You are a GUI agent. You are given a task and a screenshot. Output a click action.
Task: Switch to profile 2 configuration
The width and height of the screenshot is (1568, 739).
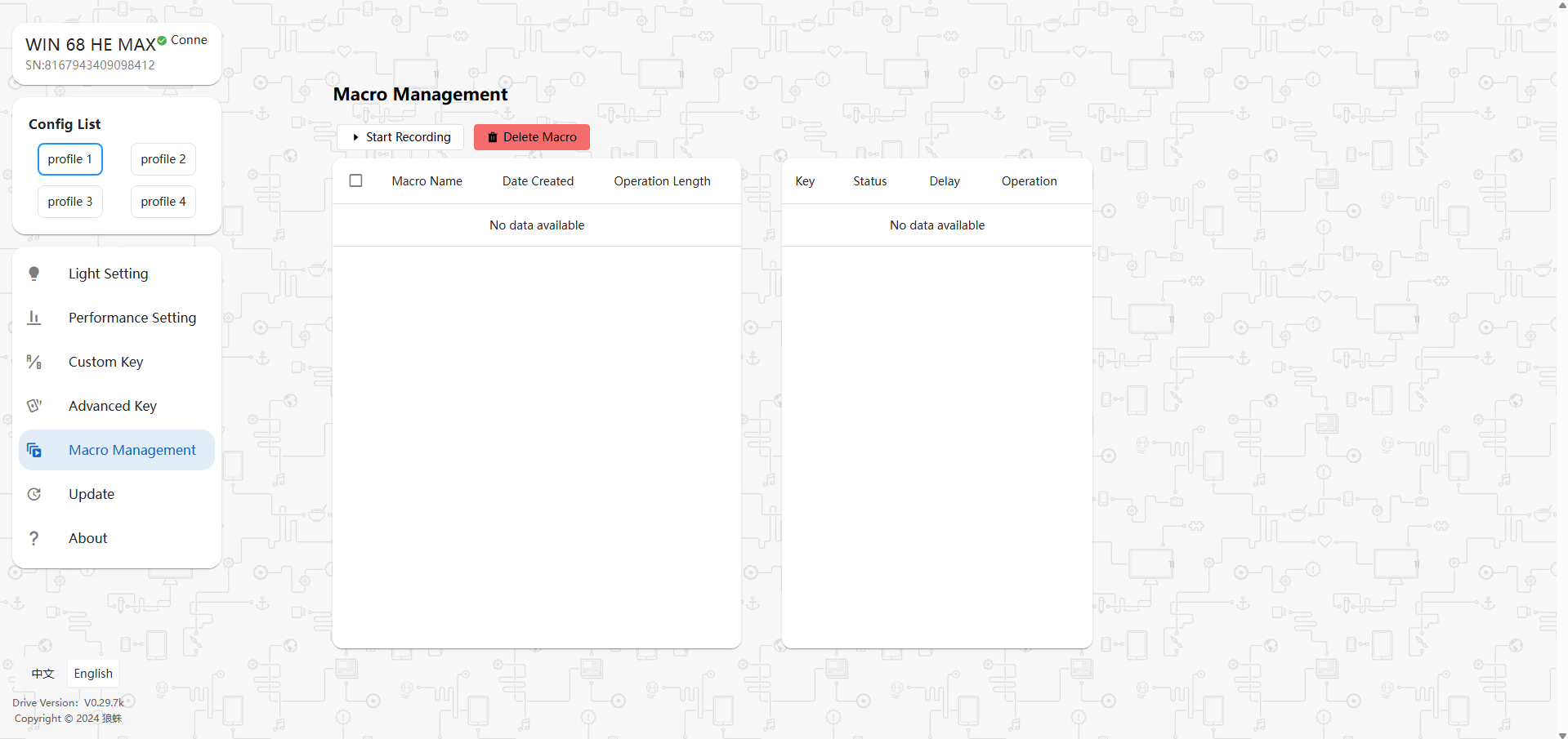point(163,159)
